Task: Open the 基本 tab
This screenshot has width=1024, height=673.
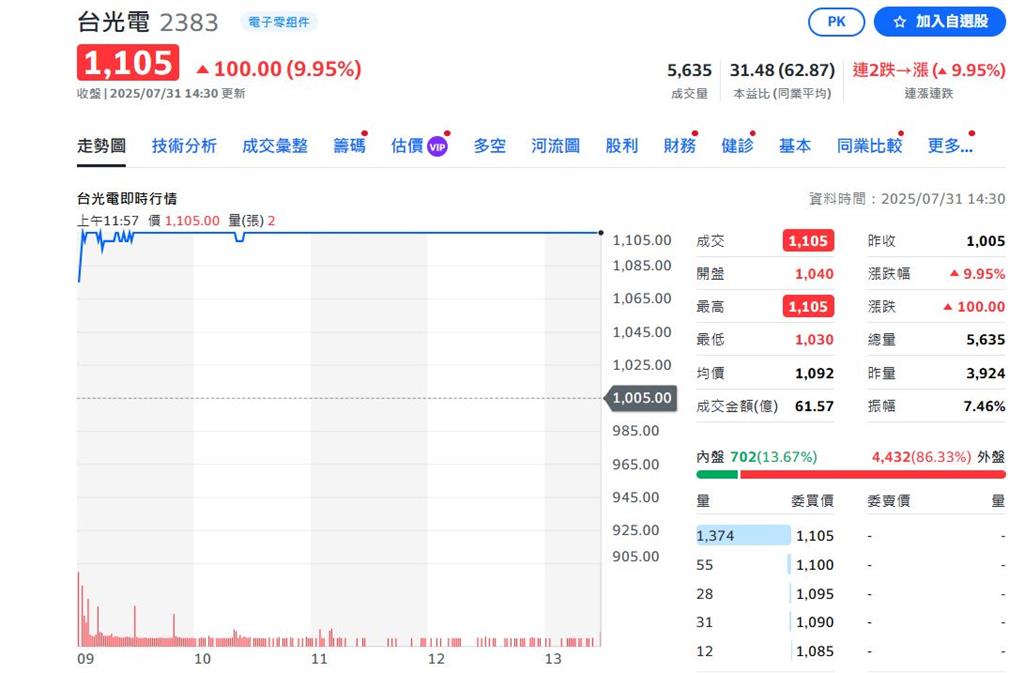Action: [795, 146]
